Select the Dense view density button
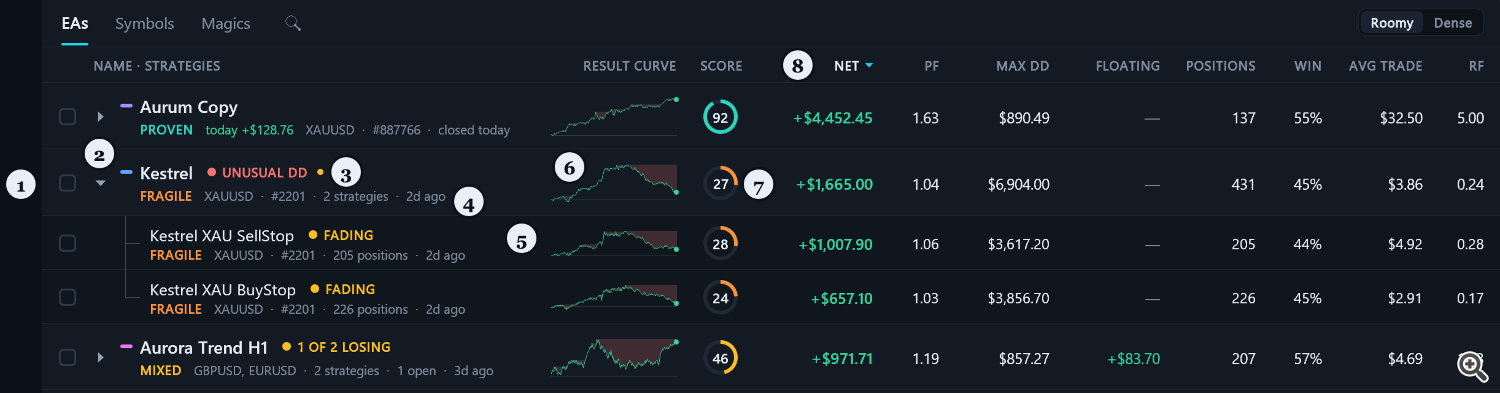Image resolution: width=1500 pixels, height=393 pixels. click(x=1453, y=23)
